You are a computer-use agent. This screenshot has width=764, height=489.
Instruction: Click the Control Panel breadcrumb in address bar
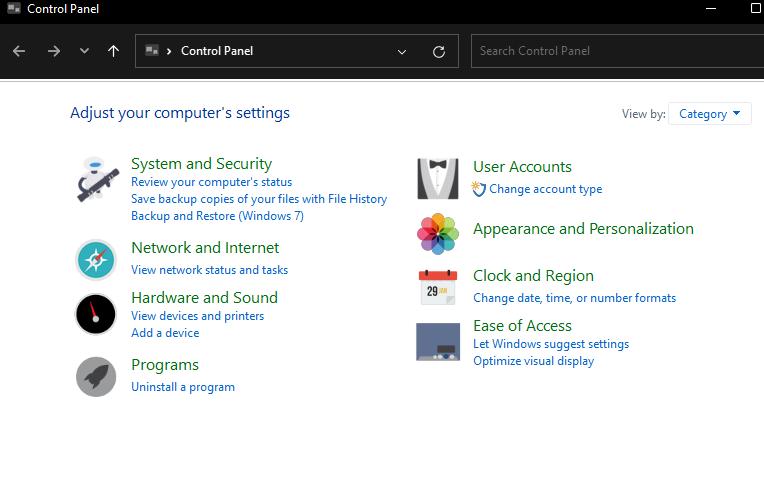216,51
